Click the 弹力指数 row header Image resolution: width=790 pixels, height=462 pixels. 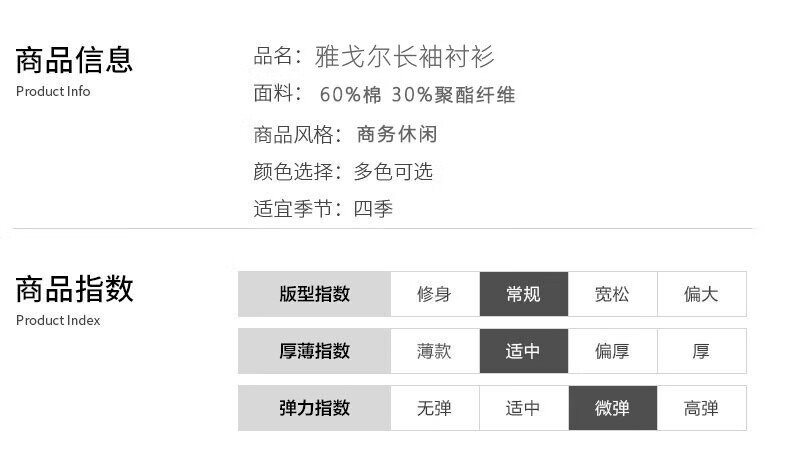(314, 408)
